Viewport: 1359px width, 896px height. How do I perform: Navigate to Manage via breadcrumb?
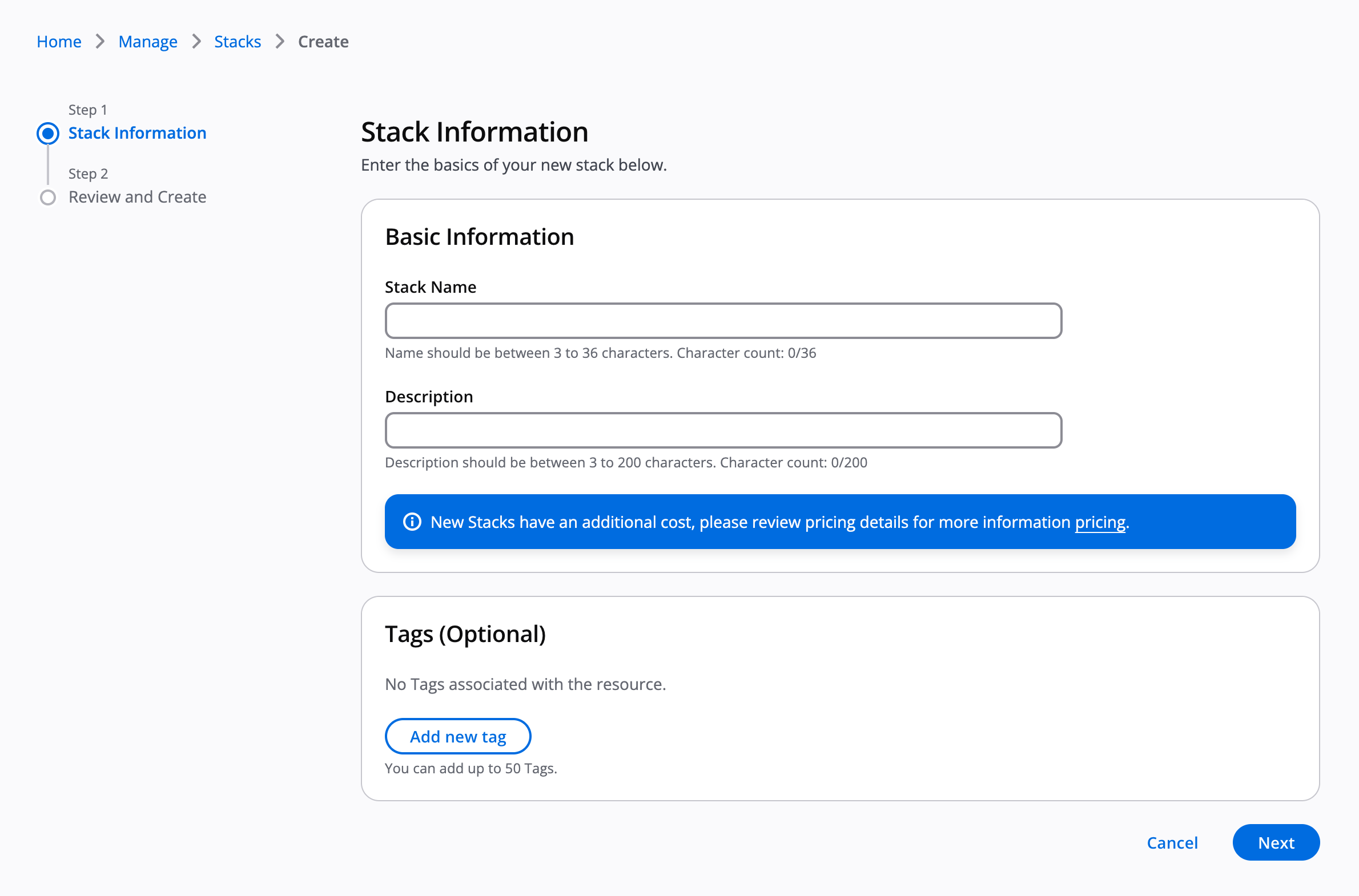pos(147,41)
